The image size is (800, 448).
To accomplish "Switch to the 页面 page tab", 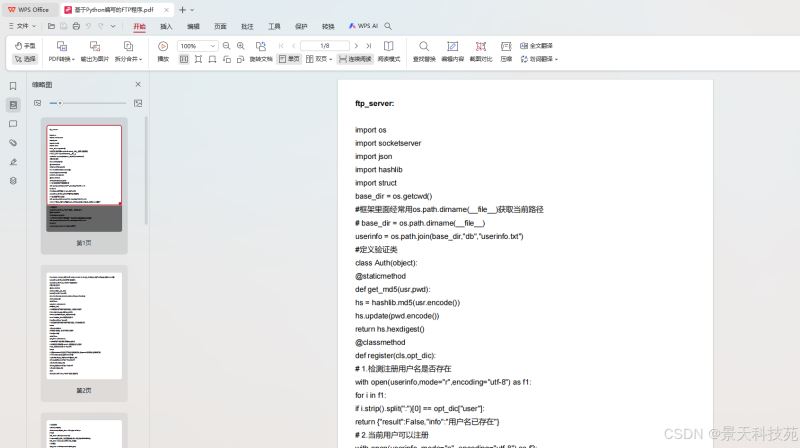I will (220, 27).
